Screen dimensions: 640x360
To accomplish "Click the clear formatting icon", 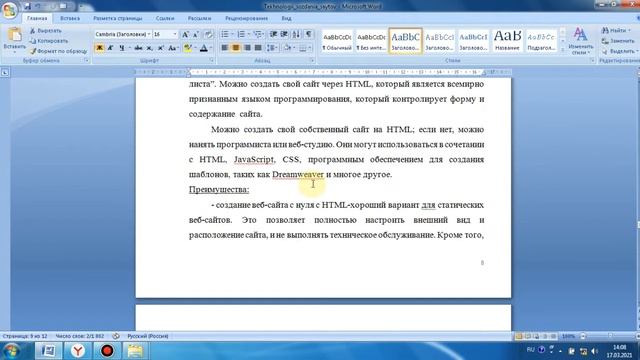I will coord(209,34).
